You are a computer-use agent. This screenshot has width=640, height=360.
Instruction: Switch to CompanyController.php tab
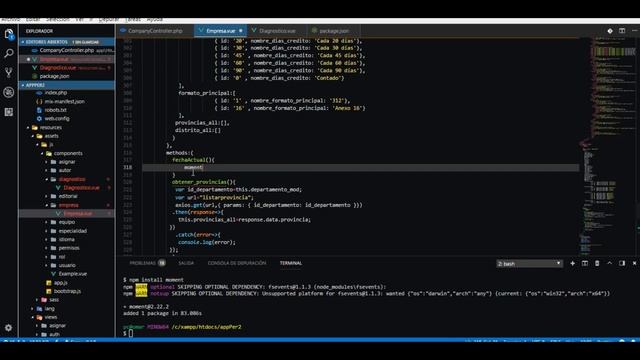coord(155,31)
